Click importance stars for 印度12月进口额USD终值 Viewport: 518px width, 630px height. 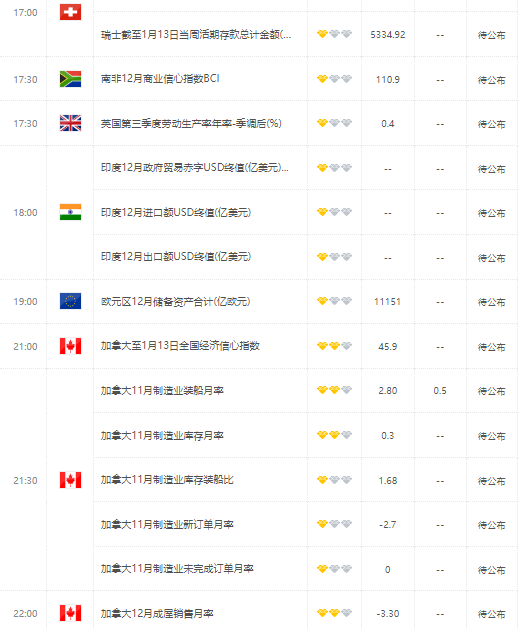pyautogui.click(x=334, y=212)
